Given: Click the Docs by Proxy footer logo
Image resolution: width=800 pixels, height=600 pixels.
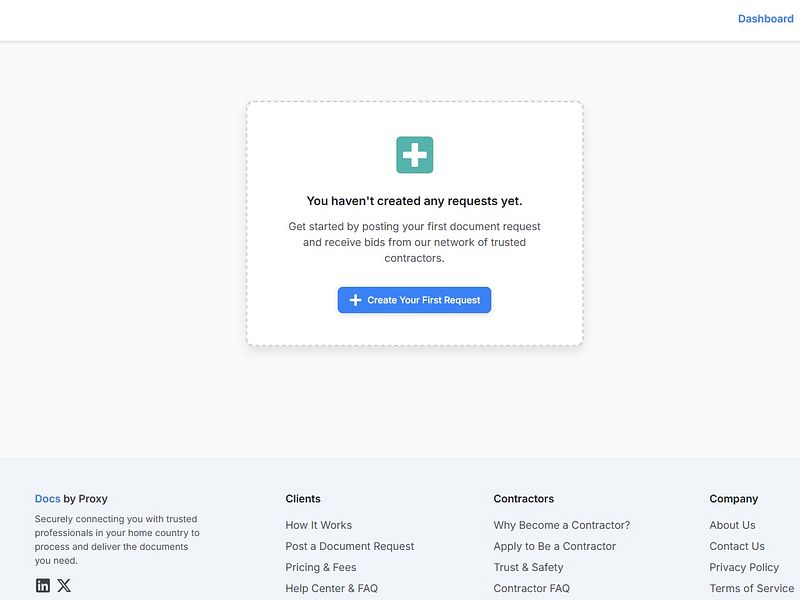Looking at the screenshot, I should tap(71, 498).
